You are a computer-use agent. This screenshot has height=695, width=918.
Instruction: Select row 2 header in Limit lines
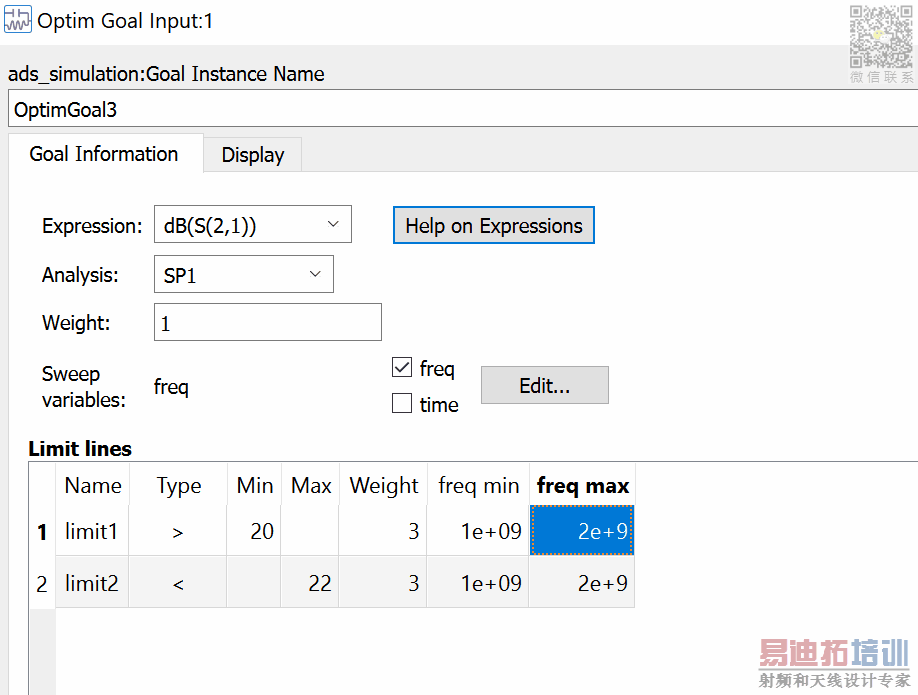tap(41, 583)
